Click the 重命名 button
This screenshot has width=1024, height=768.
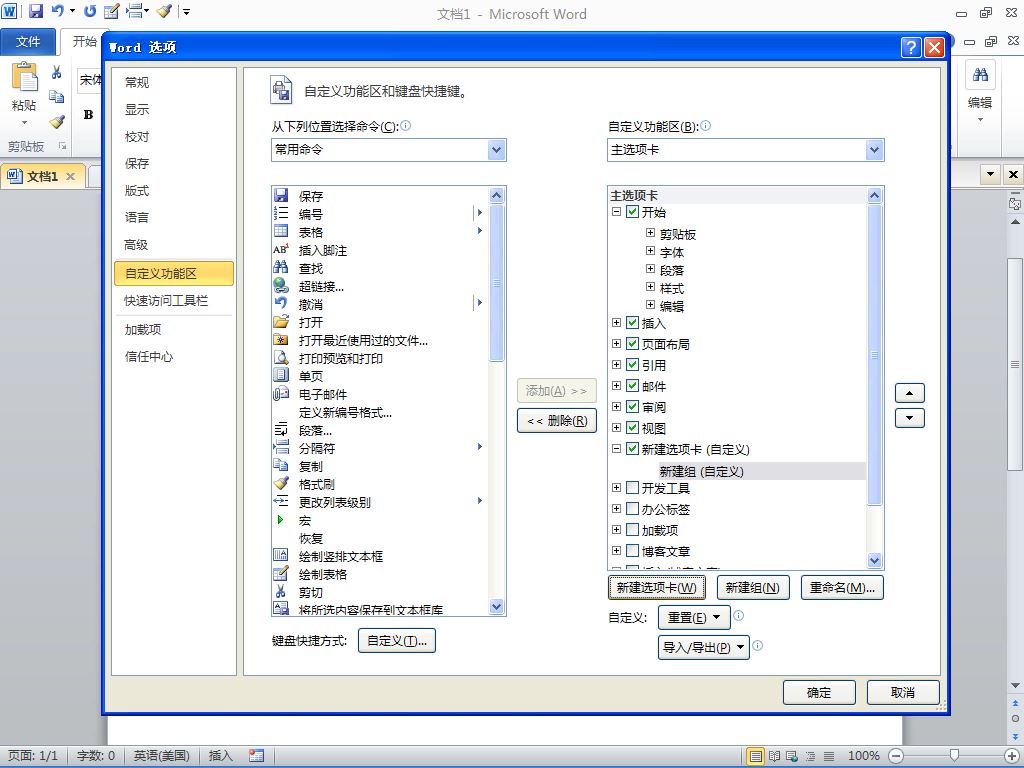click(842, 588)
